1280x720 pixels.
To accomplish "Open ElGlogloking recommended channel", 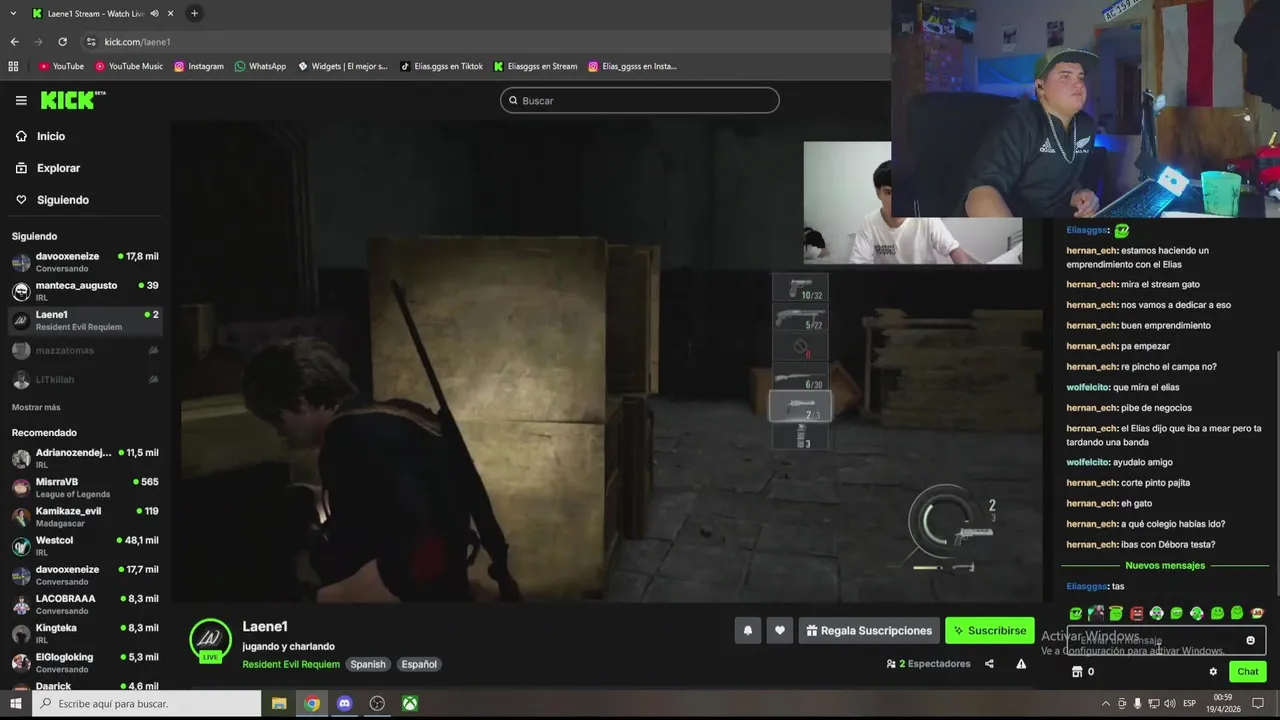I will [x=85, y=662].
